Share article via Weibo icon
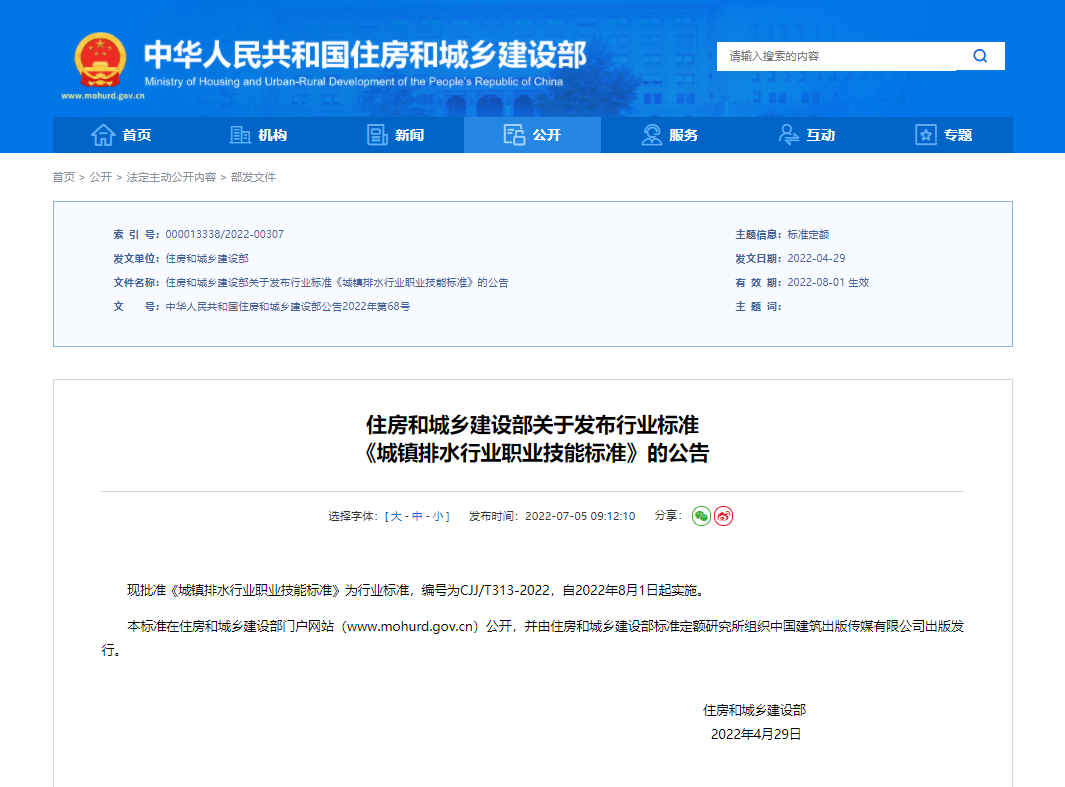 coord(723,516)
